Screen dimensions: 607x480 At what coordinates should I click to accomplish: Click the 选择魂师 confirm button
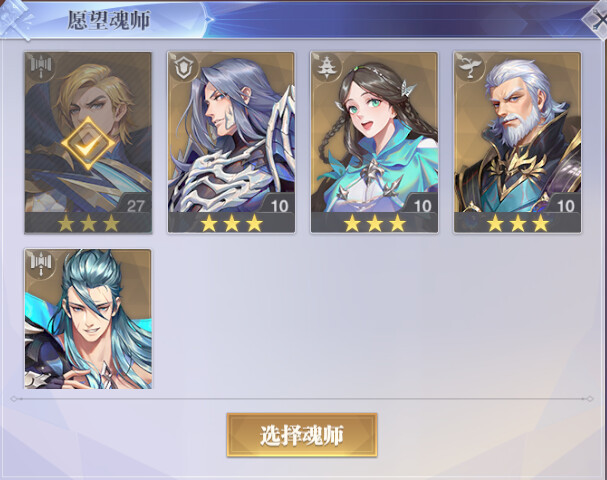point(302,435)
